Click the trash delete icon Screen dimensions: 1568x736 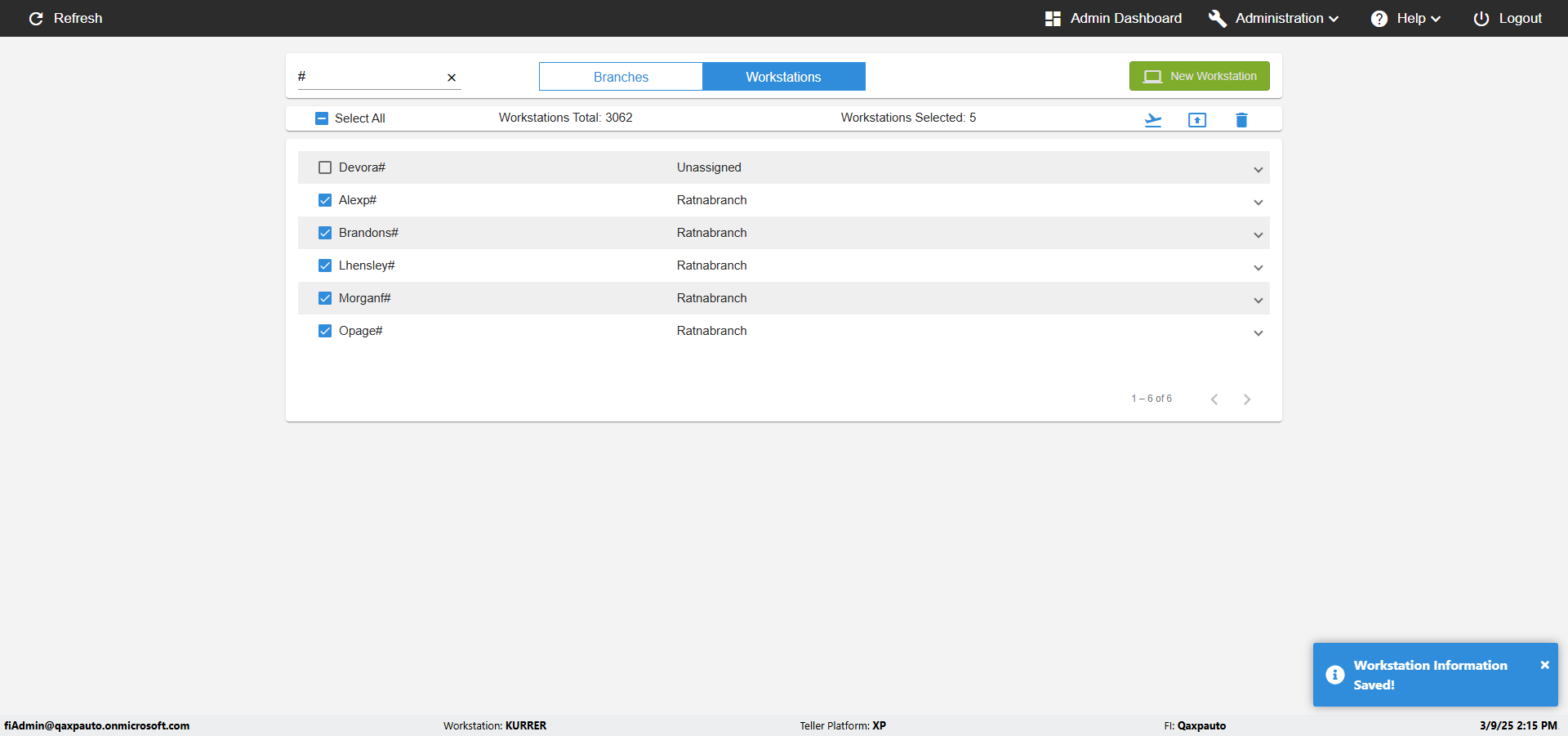tap(1241, 120)
